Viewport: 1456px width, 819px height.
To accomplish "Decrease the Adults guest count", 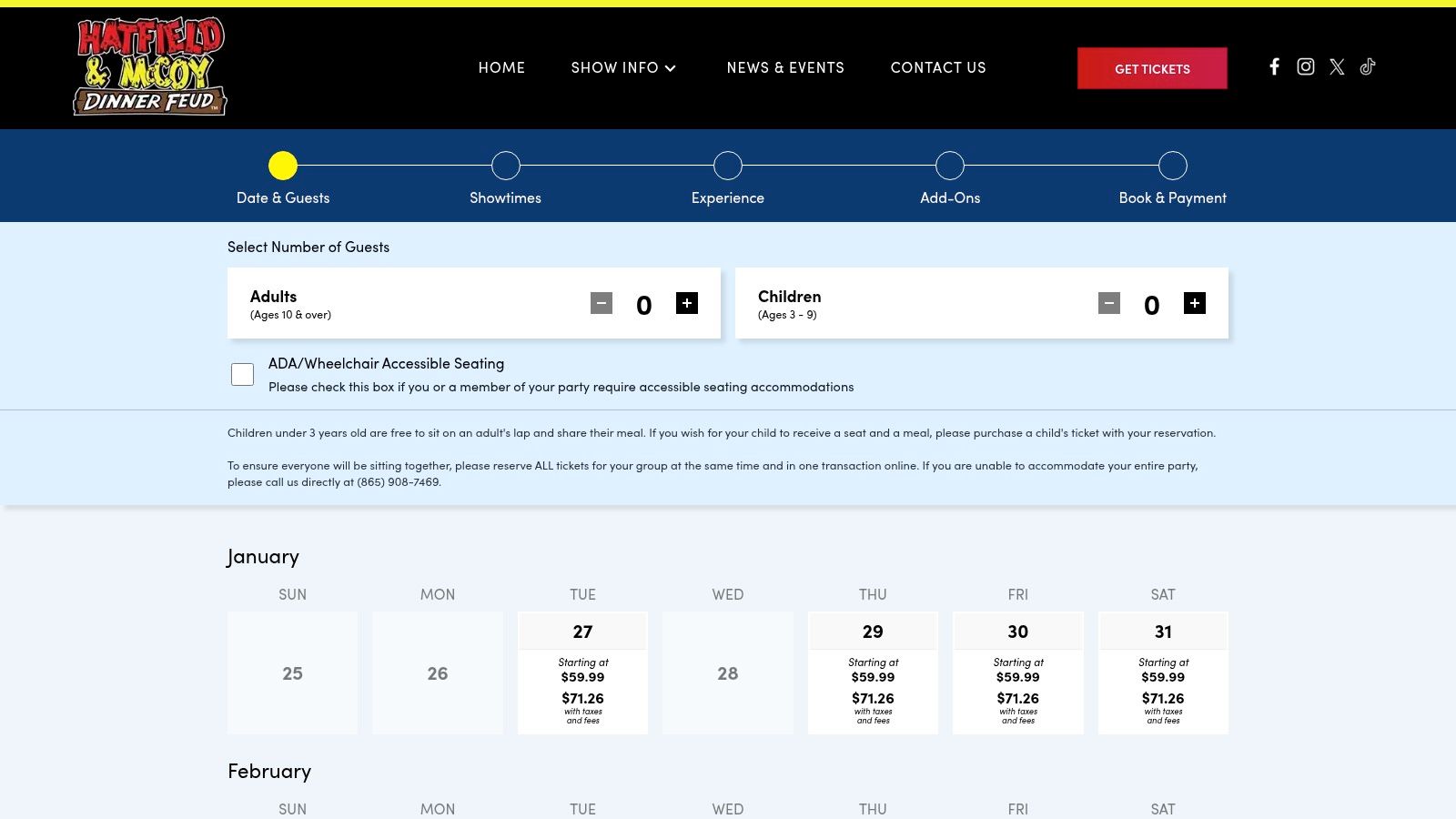I will point(602,303).
